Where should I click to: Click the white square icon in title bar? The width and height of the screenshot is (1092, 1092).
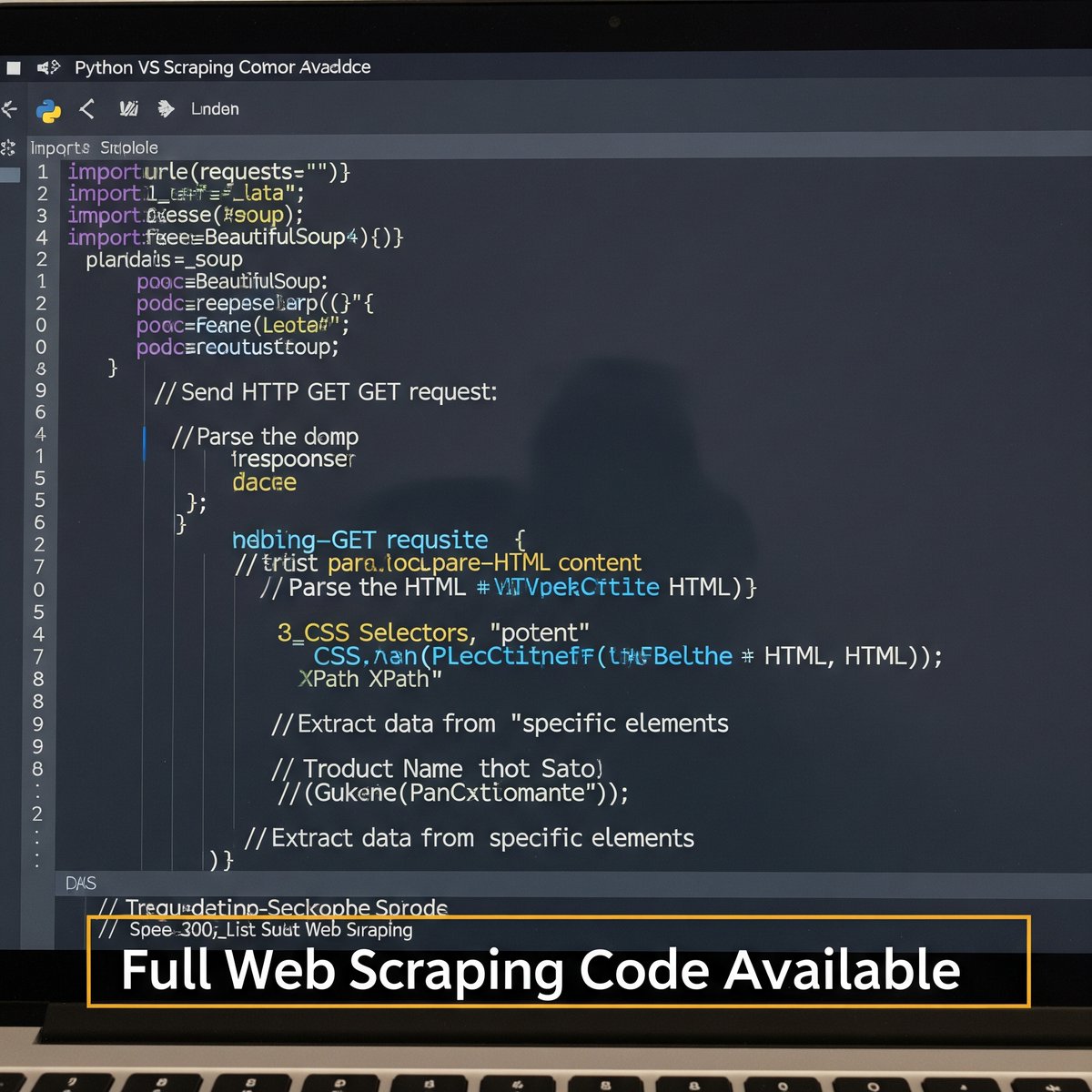pos(13,67)
